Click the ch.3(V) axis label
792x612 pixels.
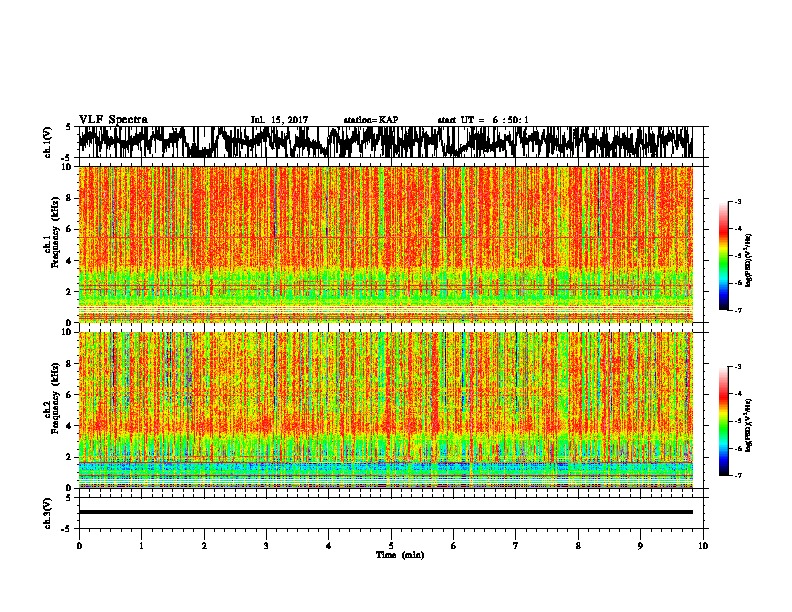(47, 513)
